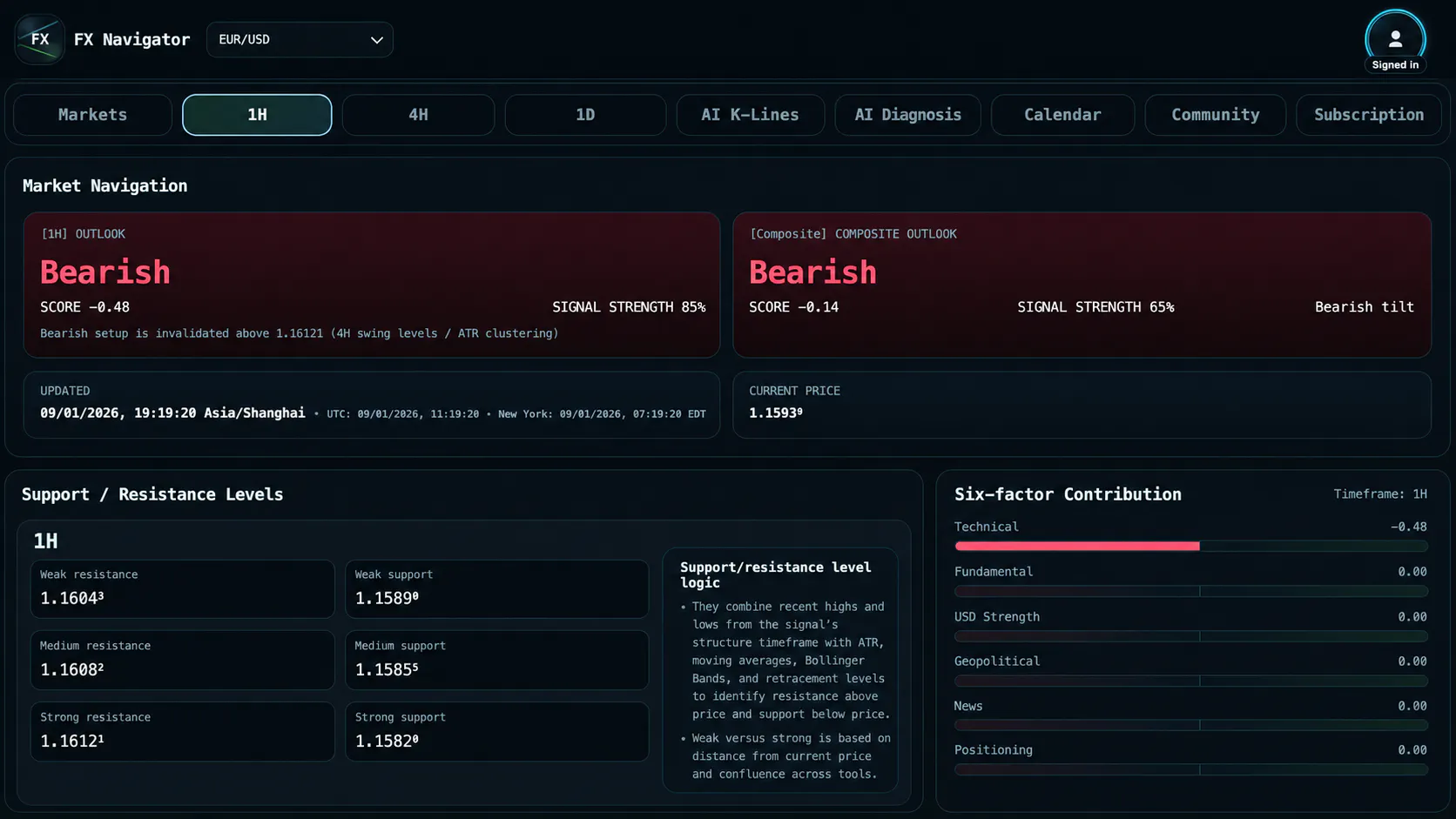Screen dimensions: 1456x819
Task: Select the Medium resistance 1.1608 level
Action: pyautogui.click(x=182, y=661)
